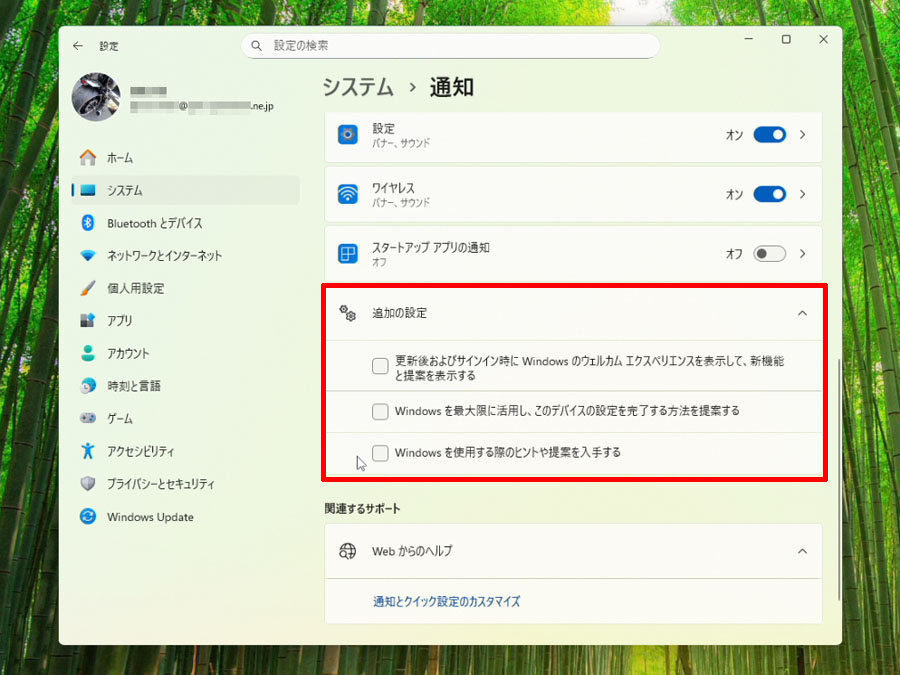Click the ワイヤレス app icon
Screen dimensions: 900x675
pyautogui.click(x=348, y=194)
